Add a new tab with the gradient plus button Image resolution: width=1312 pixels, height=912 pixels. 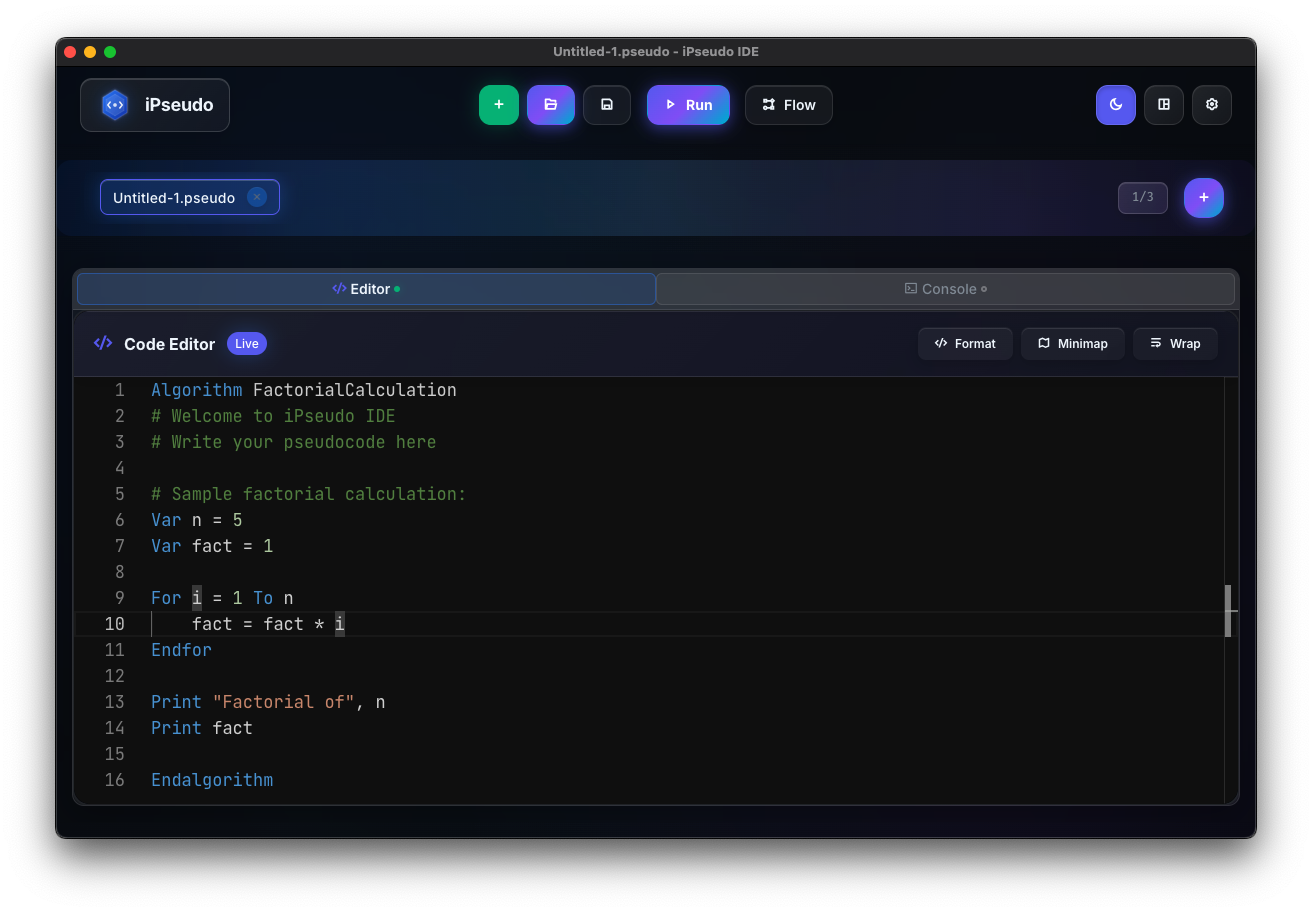(1204, 198)
